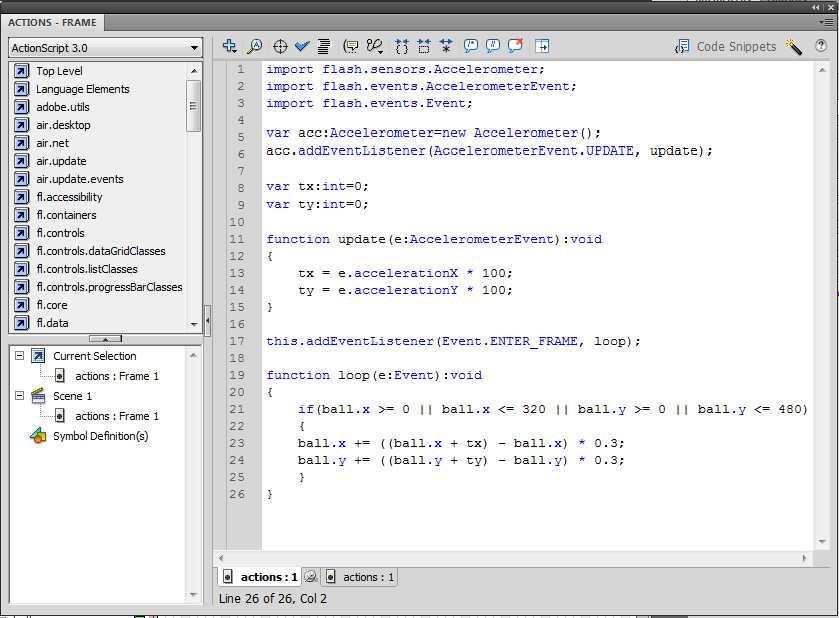
Task: Click the Expand all icon
Action: (x=446, y=47)
